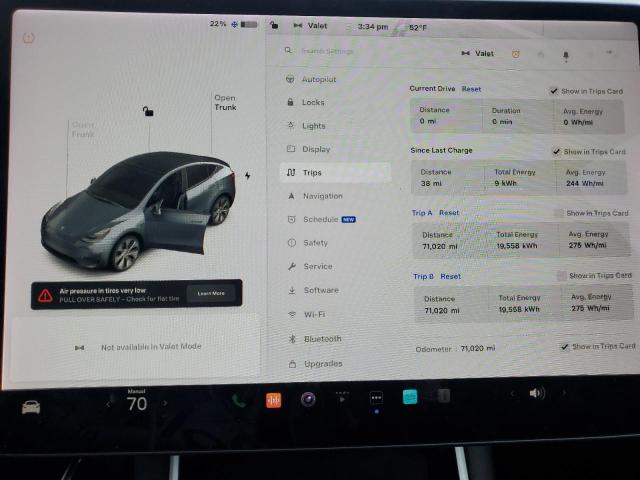Tap the Autopilot steering wheel icon

pyautogui.click(x=290, y=79)
